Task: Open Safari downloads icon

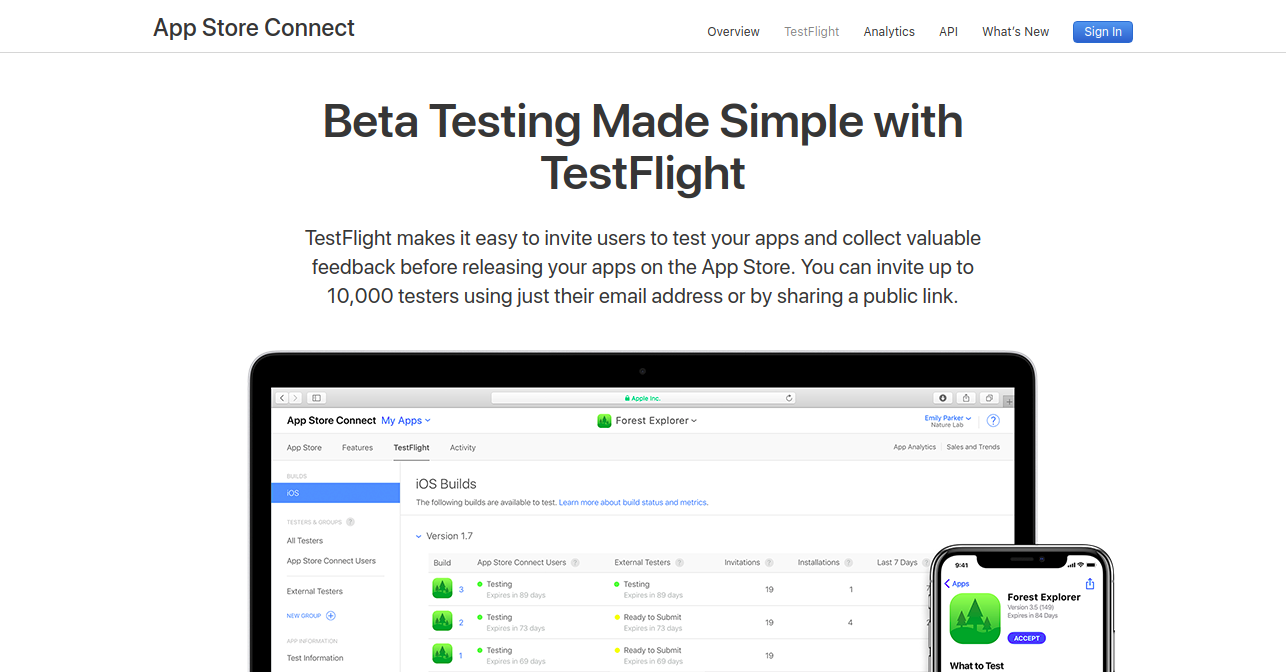Action: pyautogui.click(x=943, y=398)
